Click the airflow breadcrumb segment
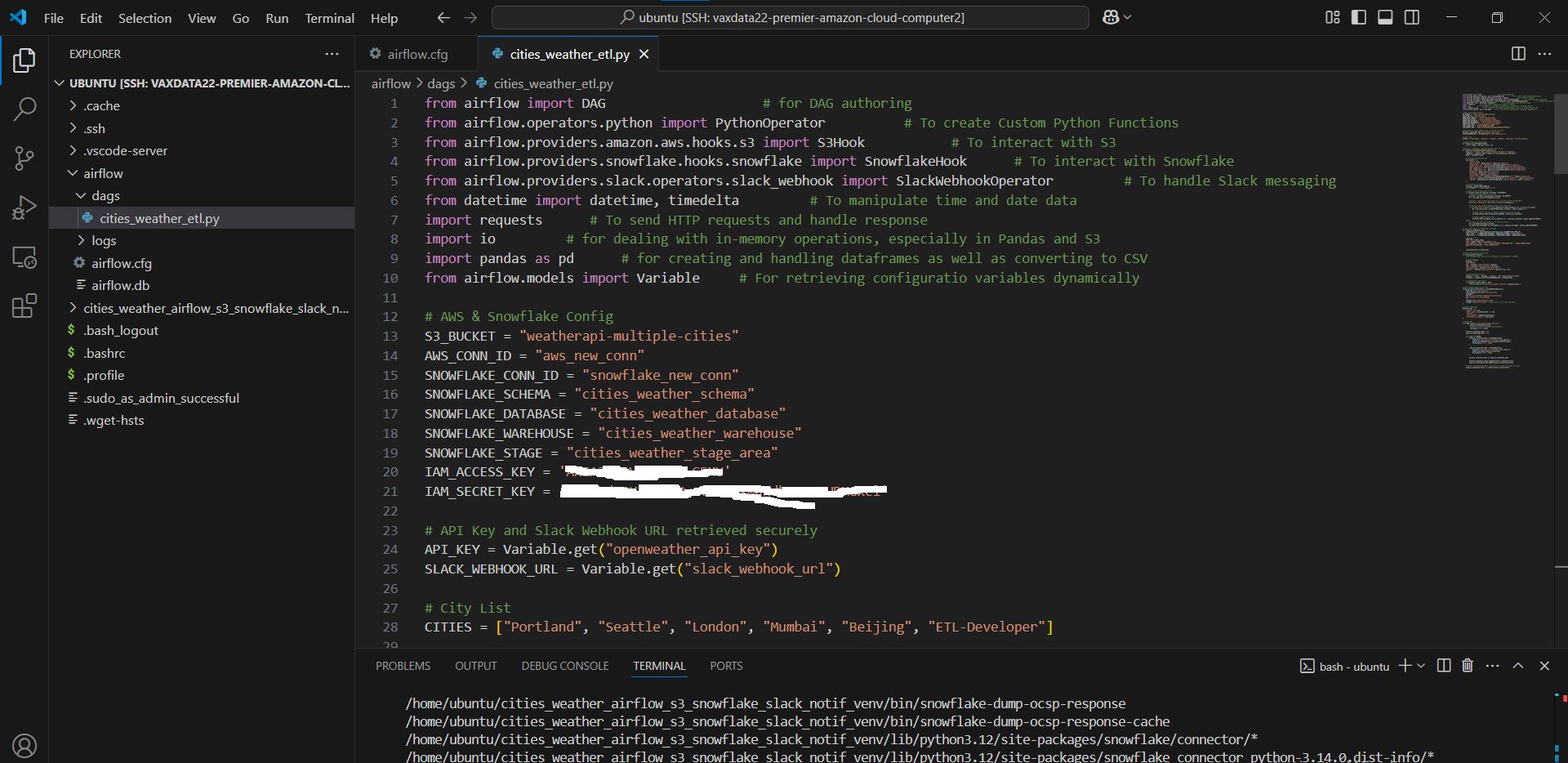Screen dimensions: 1568x763 tap(391, 83)
